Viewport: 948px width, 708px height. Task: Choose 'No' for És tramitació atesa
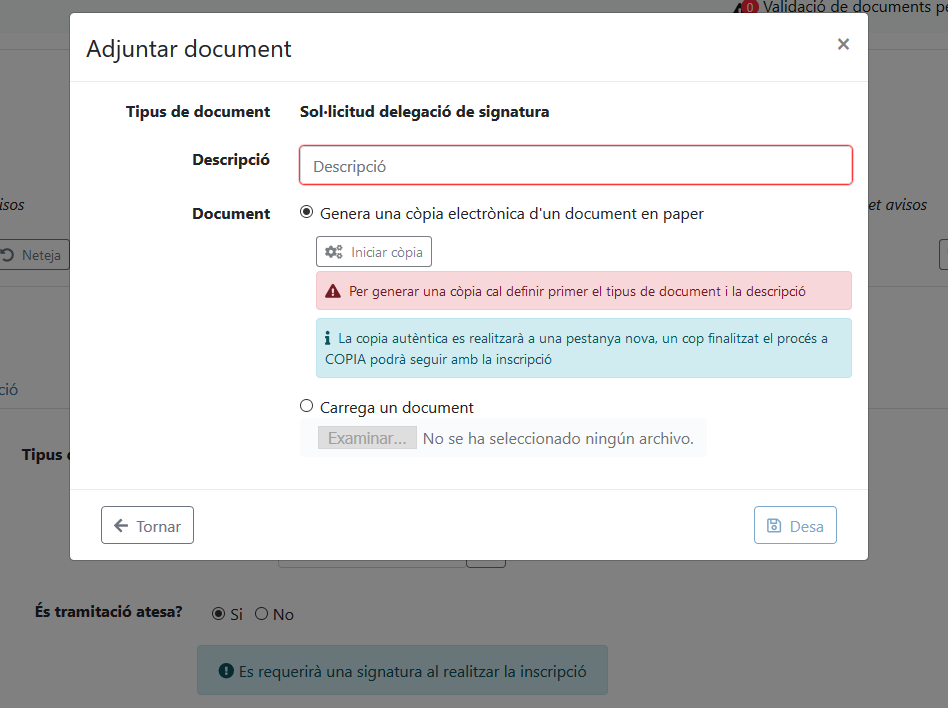pos(262,614)
